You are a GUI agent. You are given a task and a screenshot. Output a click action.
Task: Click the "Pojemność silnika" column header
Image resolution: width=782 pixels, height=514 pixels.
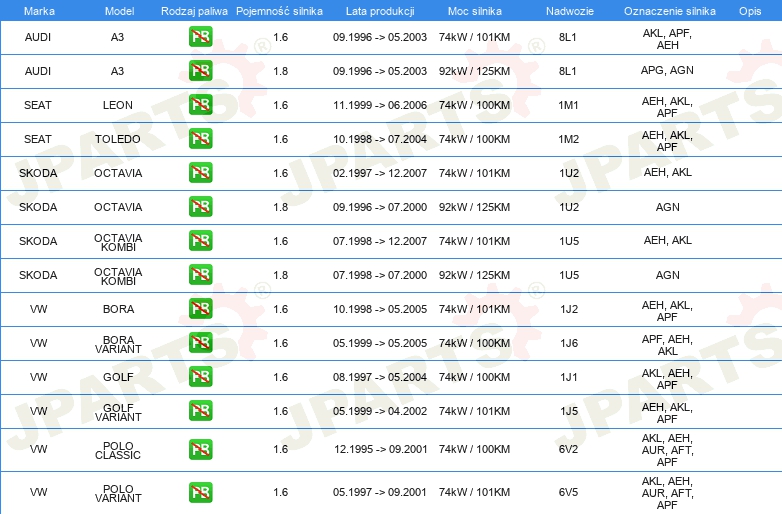[x=279, y=11]
